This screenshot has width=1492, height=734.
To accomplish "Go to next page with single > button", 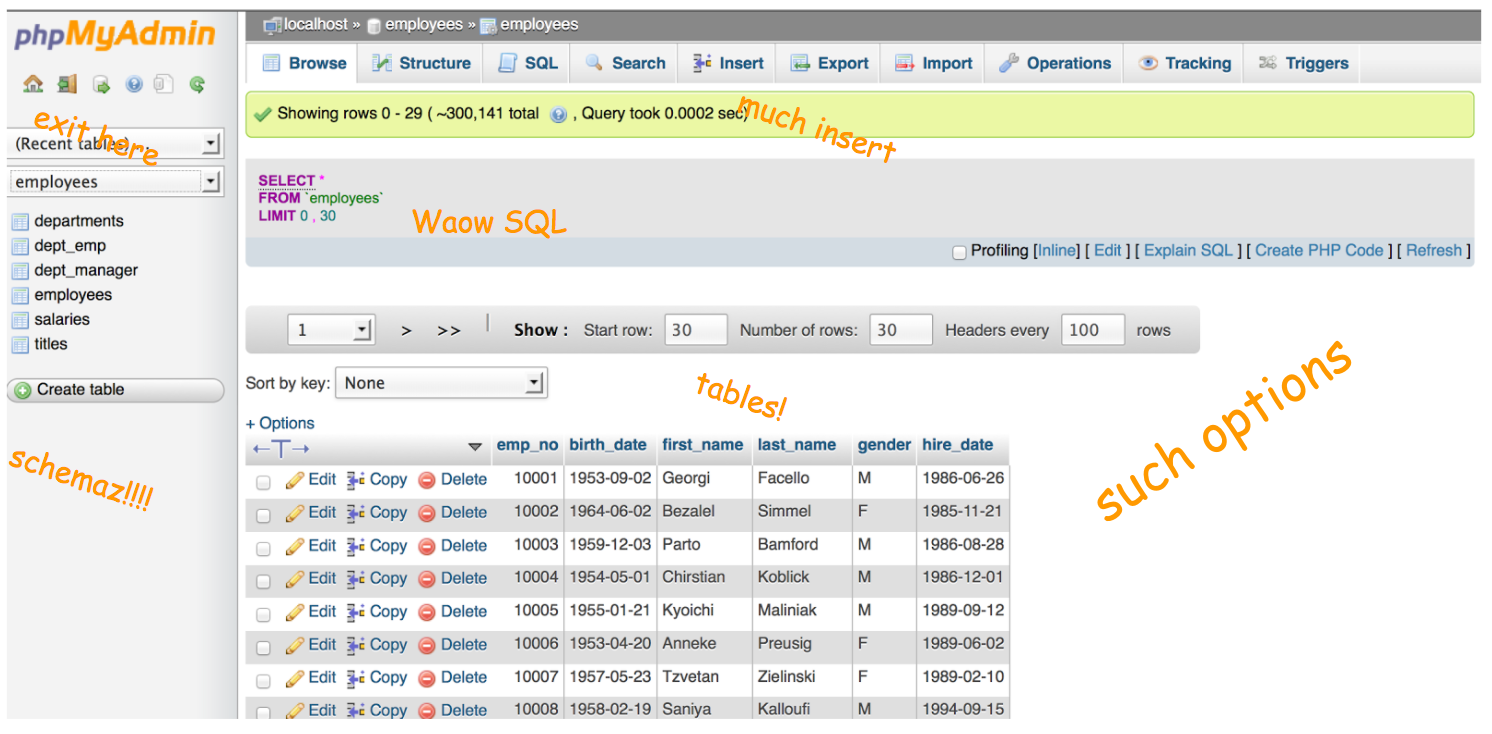I will click(x=406, y=331).
